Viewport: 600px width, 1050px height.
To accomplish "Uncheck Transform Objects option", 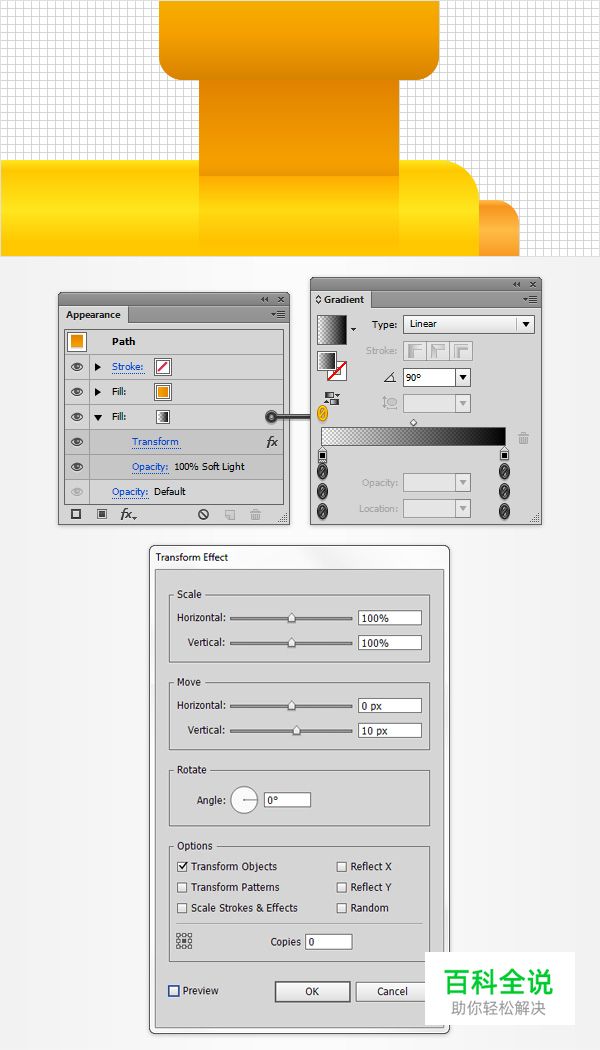I will pyautogui.click(x=182, y=867).
